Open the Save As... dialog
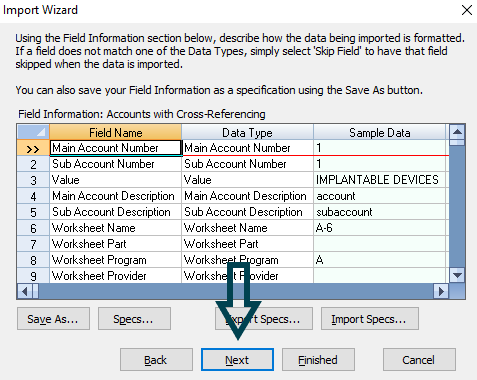Image resolution: width=477 pixels, height=380 pixels. 53,319
